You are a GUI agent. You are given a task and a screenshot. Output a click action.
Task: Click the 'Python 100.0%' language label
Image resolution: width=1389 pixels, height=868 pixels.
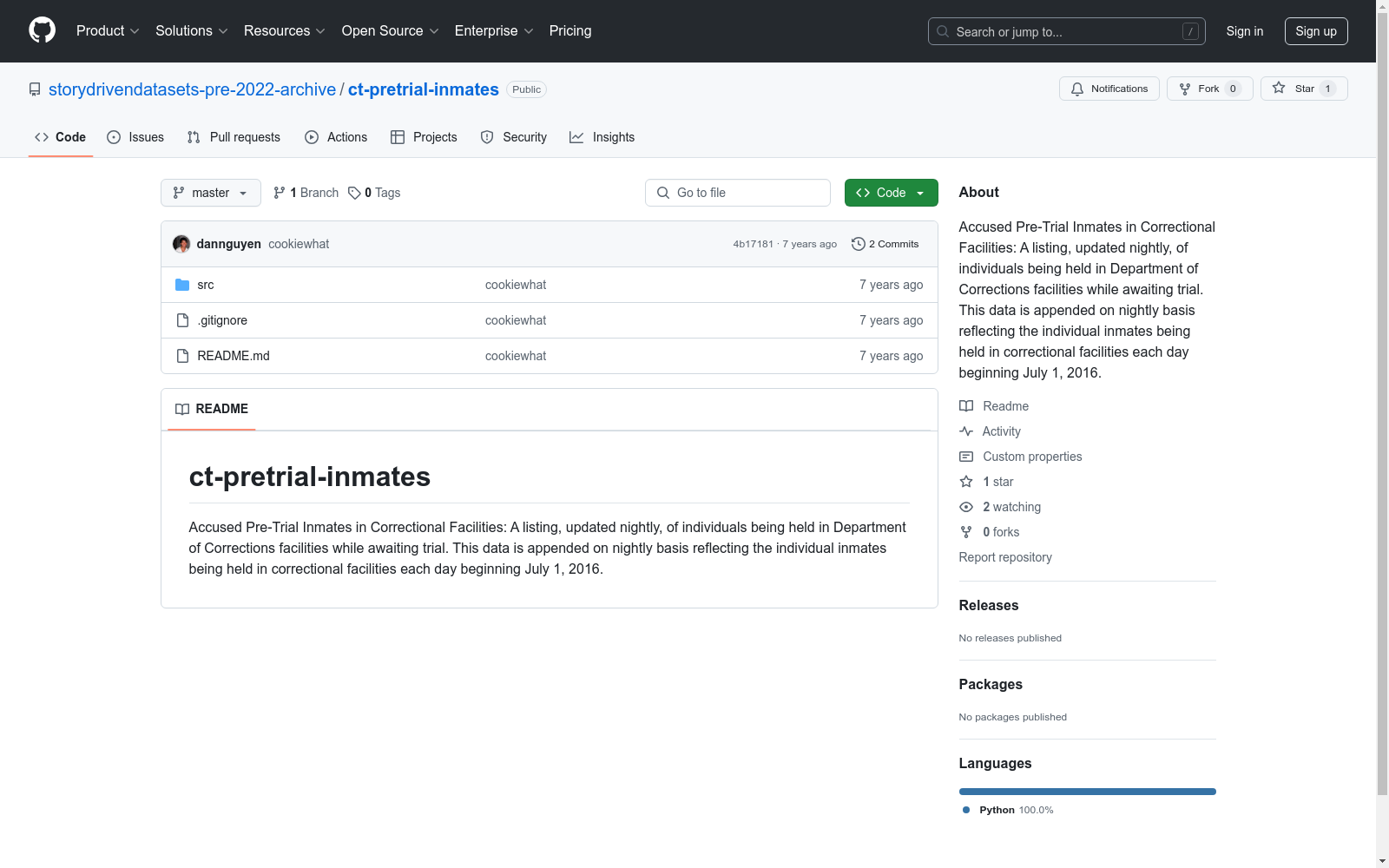(1017, 810)
